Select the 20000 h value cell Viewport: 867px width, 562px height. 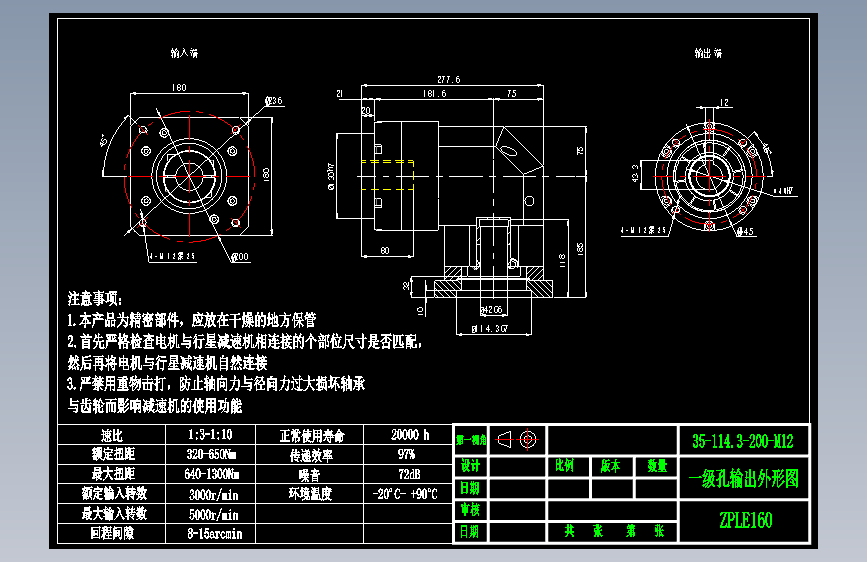[x=410, y=435]
